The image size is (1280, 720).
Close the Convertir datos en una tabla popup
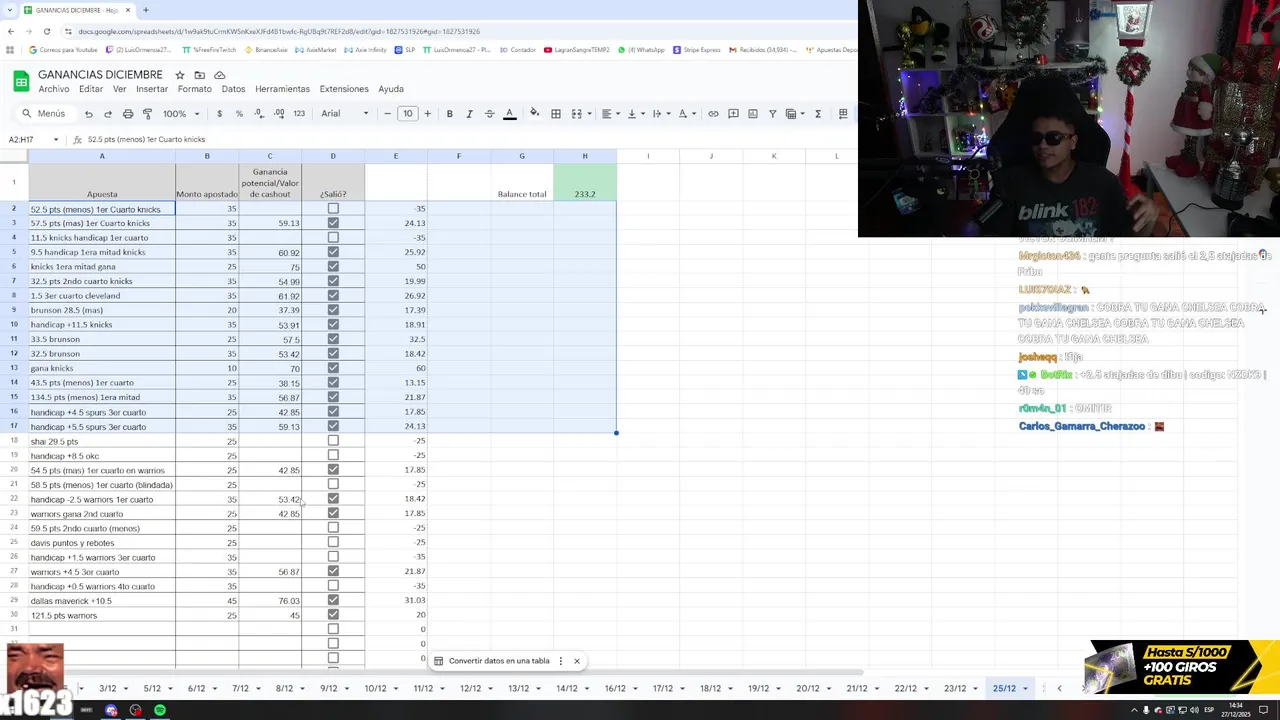tap(577, 661)
